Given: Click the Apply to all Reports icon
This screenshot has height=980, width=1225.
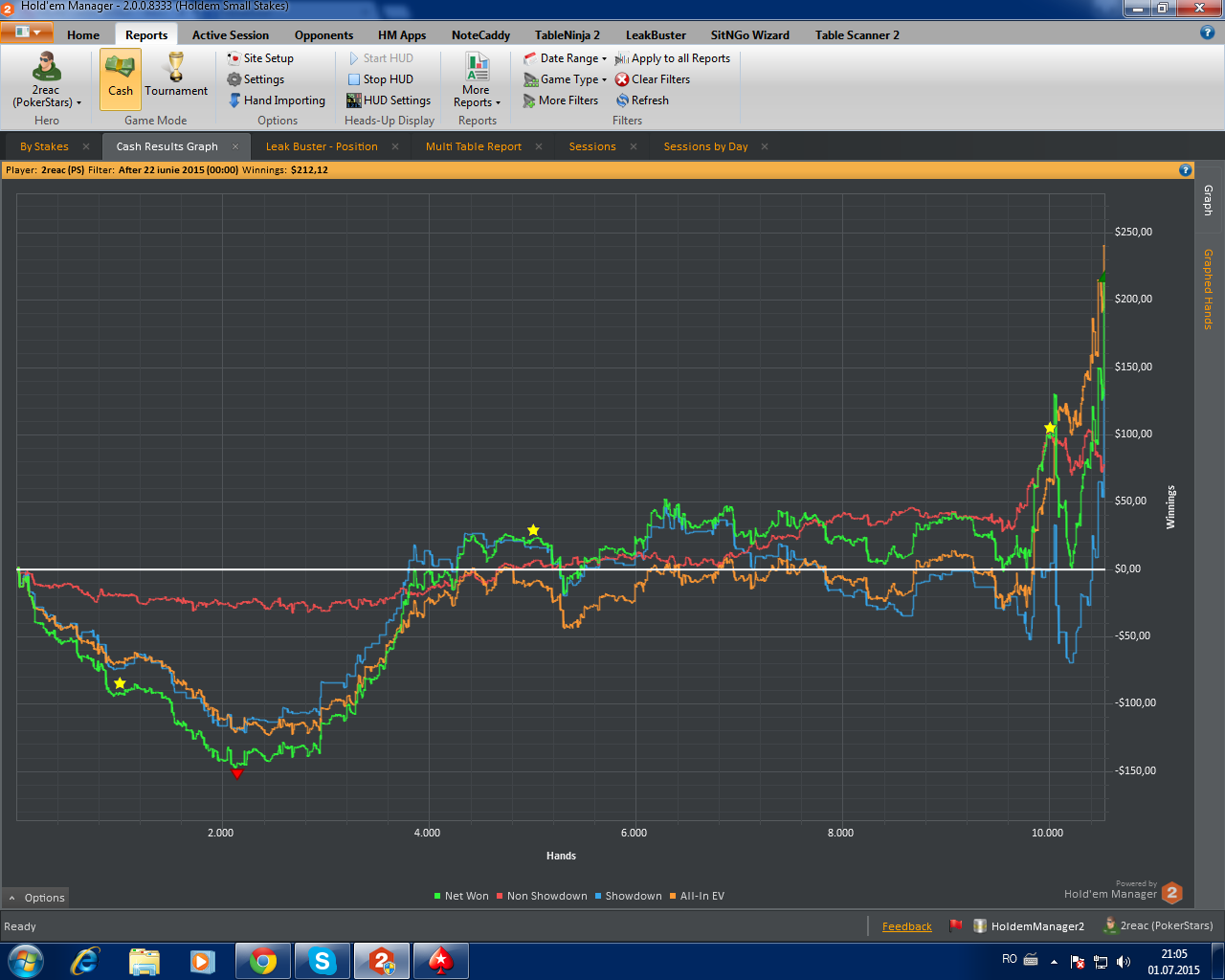Looking at the screenshot, I should (x=622, y=58).
